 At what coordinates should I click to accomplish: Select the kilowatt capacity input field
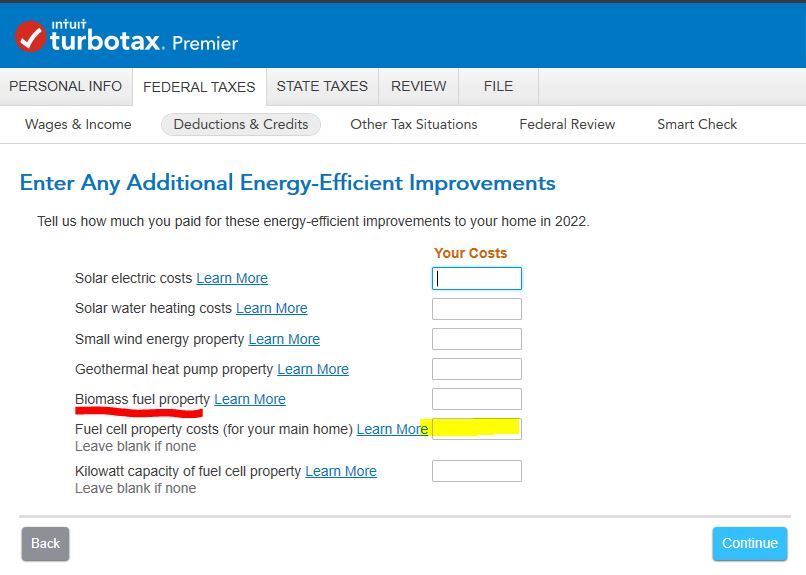477,471
